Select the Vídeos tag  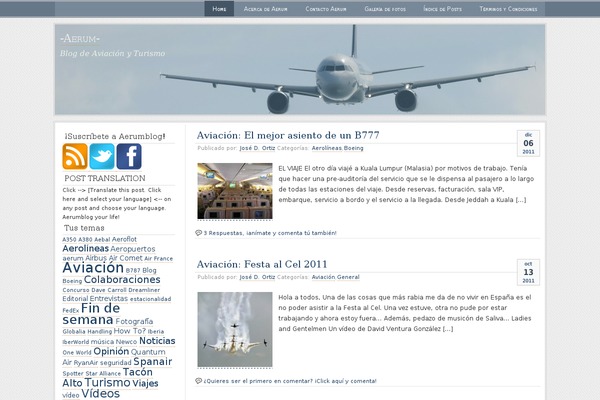point(101,393)
